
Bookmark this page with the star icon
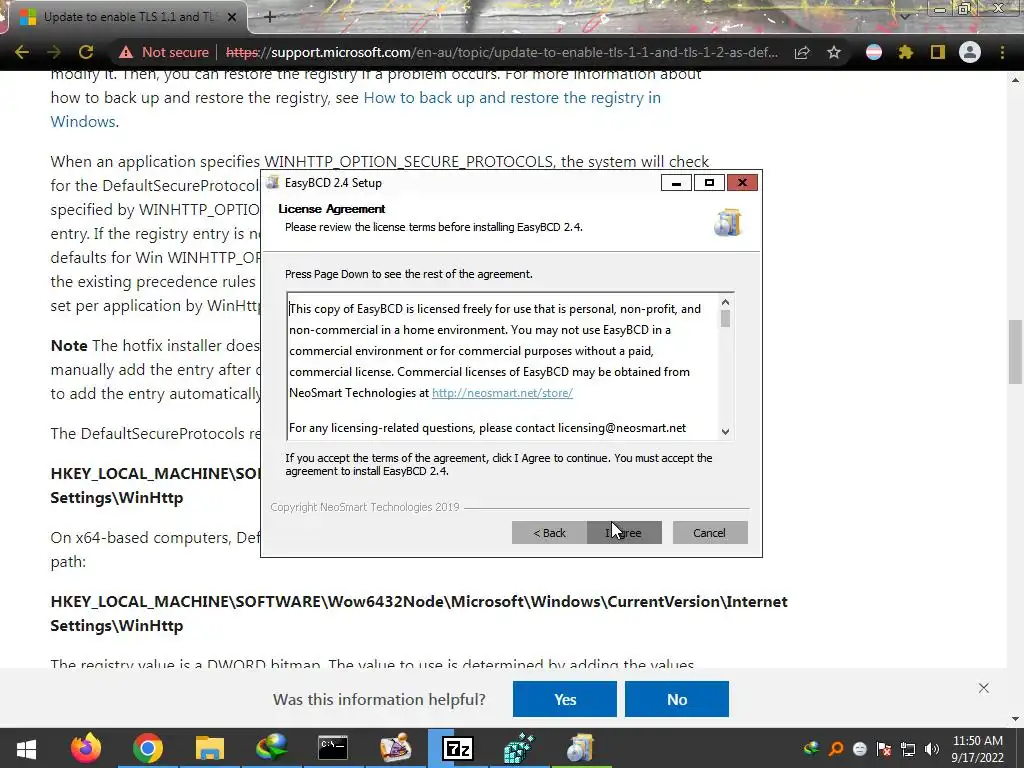coord(834,52)
